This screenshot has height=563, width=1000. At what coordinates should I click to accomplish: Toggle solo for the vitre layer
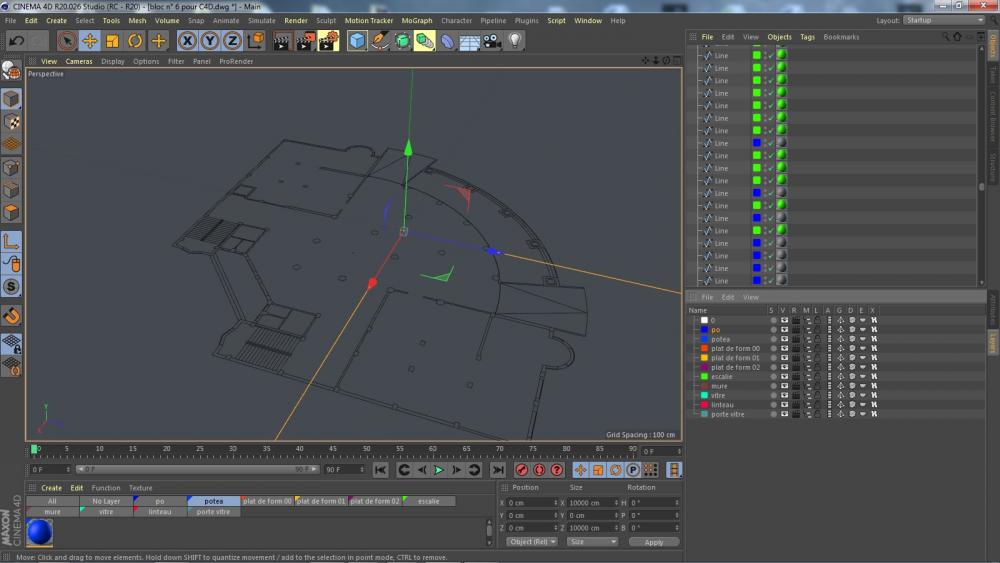pyautogui.click(x=772, y=395)
